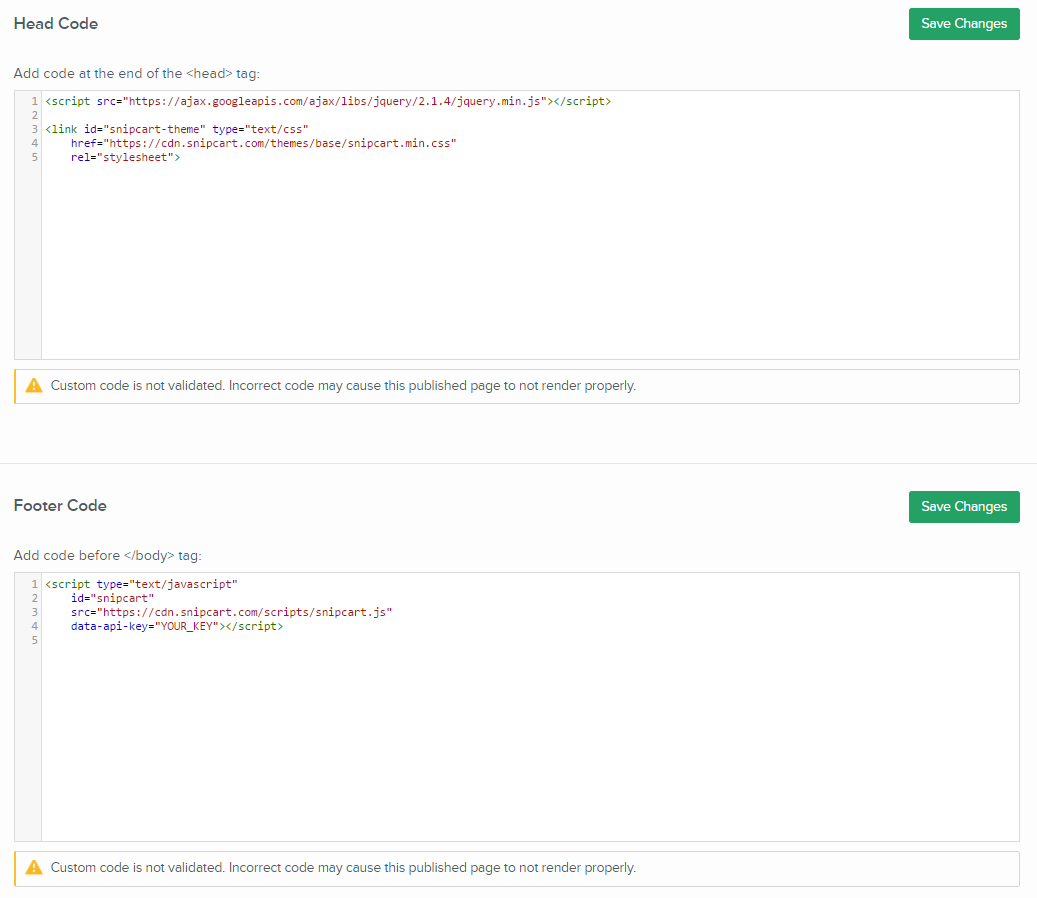Click the data-api-key YOUR_KEY line
The image size is (1037, 898).
(x=177, y=626)
